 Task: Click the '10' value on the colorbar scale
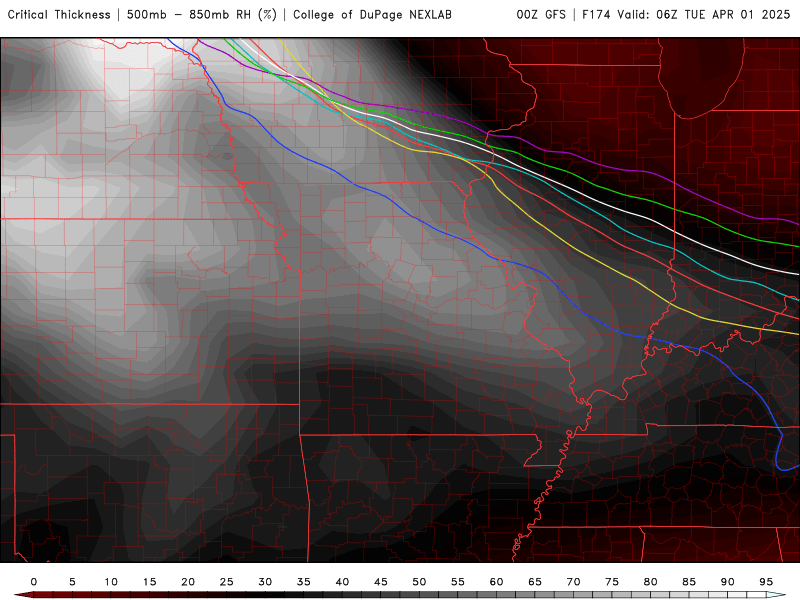click(x=111, y=582)
